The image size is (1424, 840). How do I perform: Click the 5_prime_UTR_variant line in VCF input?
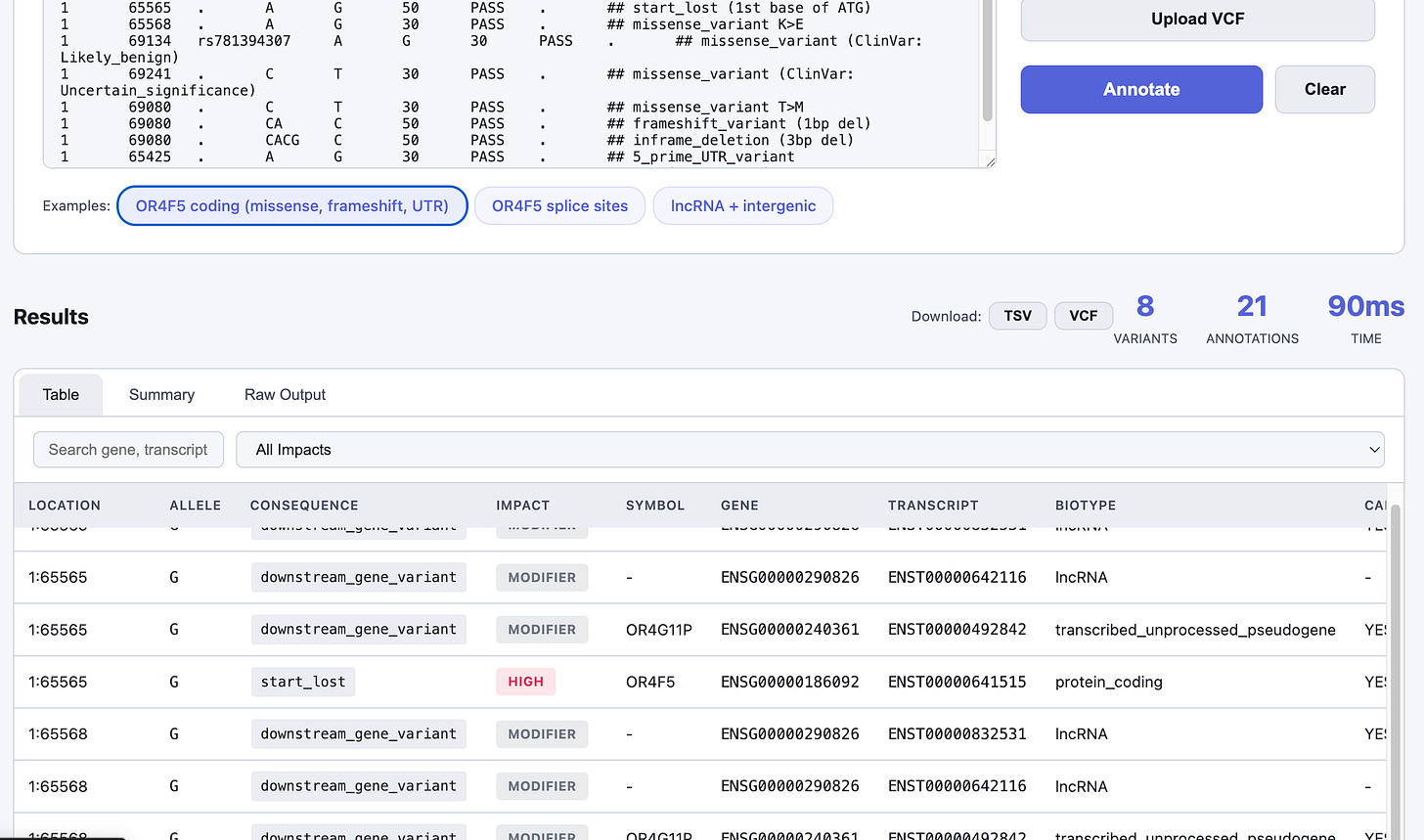point(427,156)
